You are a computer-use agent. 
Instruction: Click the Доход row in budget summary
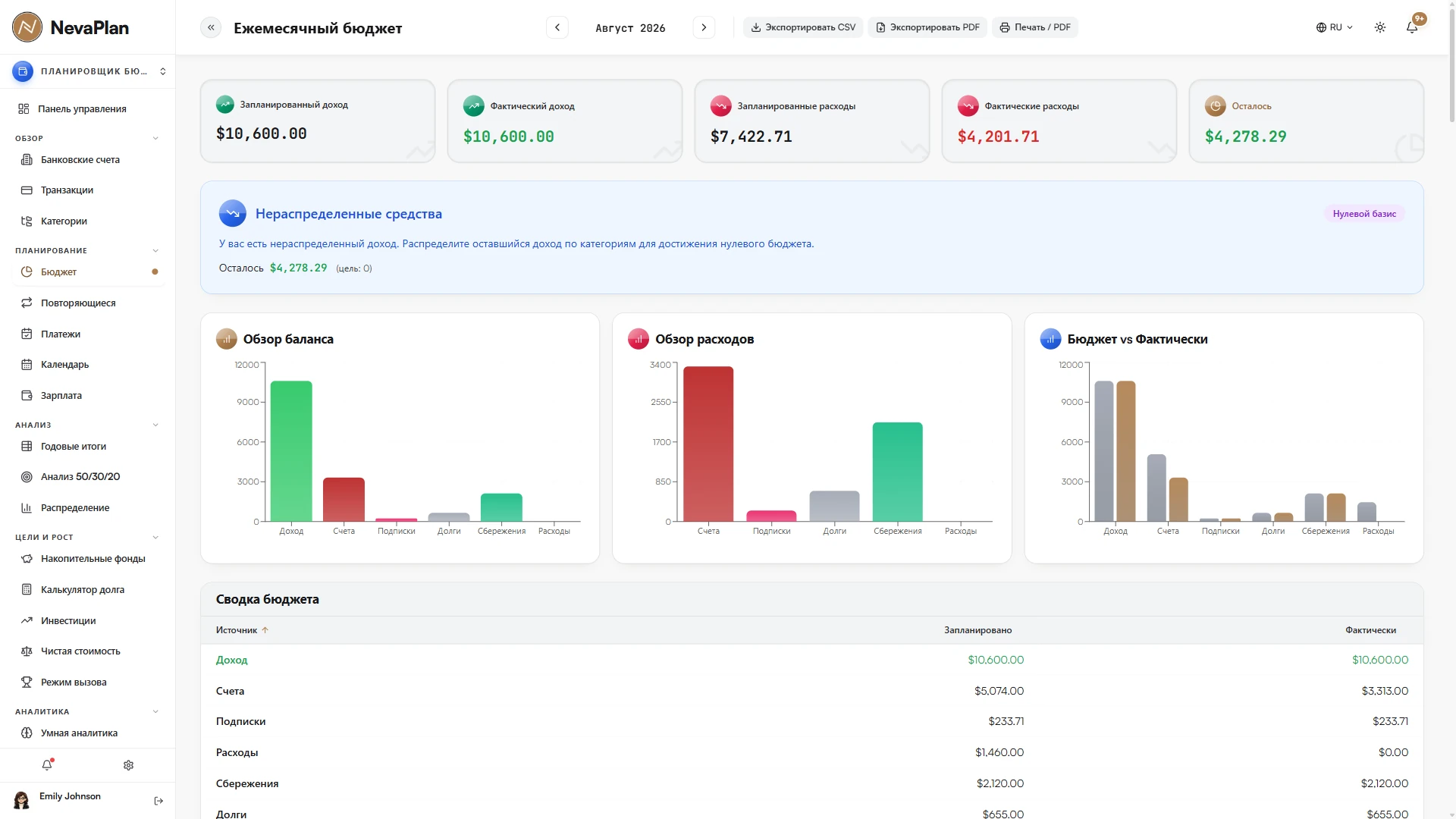[x=811, y=660]
